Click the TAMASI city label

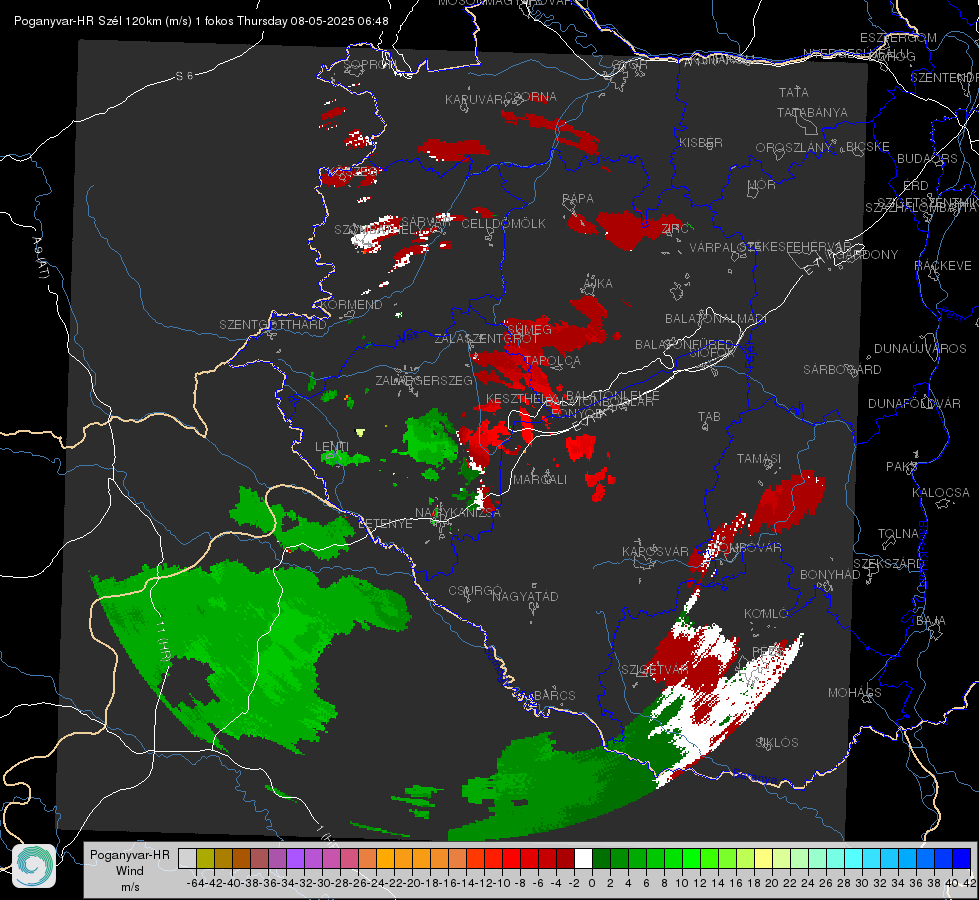tap(759, 459)
